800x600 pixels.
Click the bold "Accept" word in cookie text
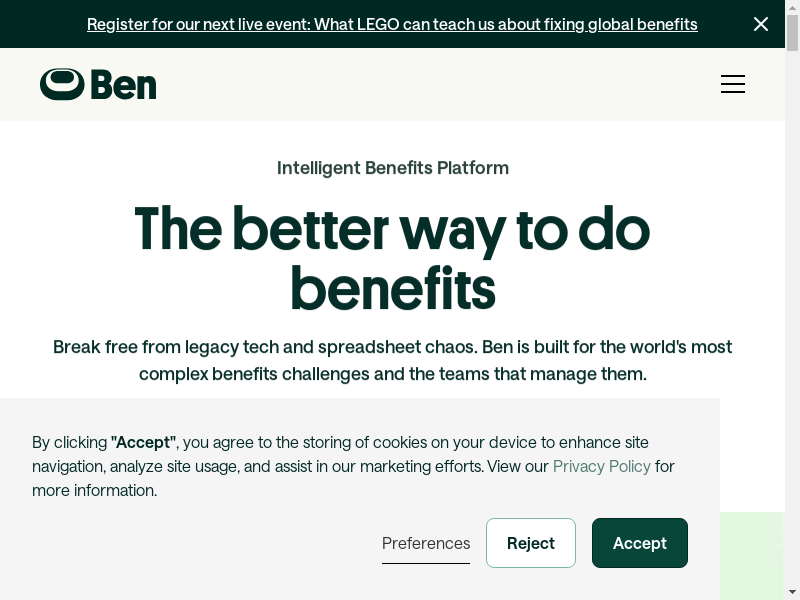tap(143, 442)
